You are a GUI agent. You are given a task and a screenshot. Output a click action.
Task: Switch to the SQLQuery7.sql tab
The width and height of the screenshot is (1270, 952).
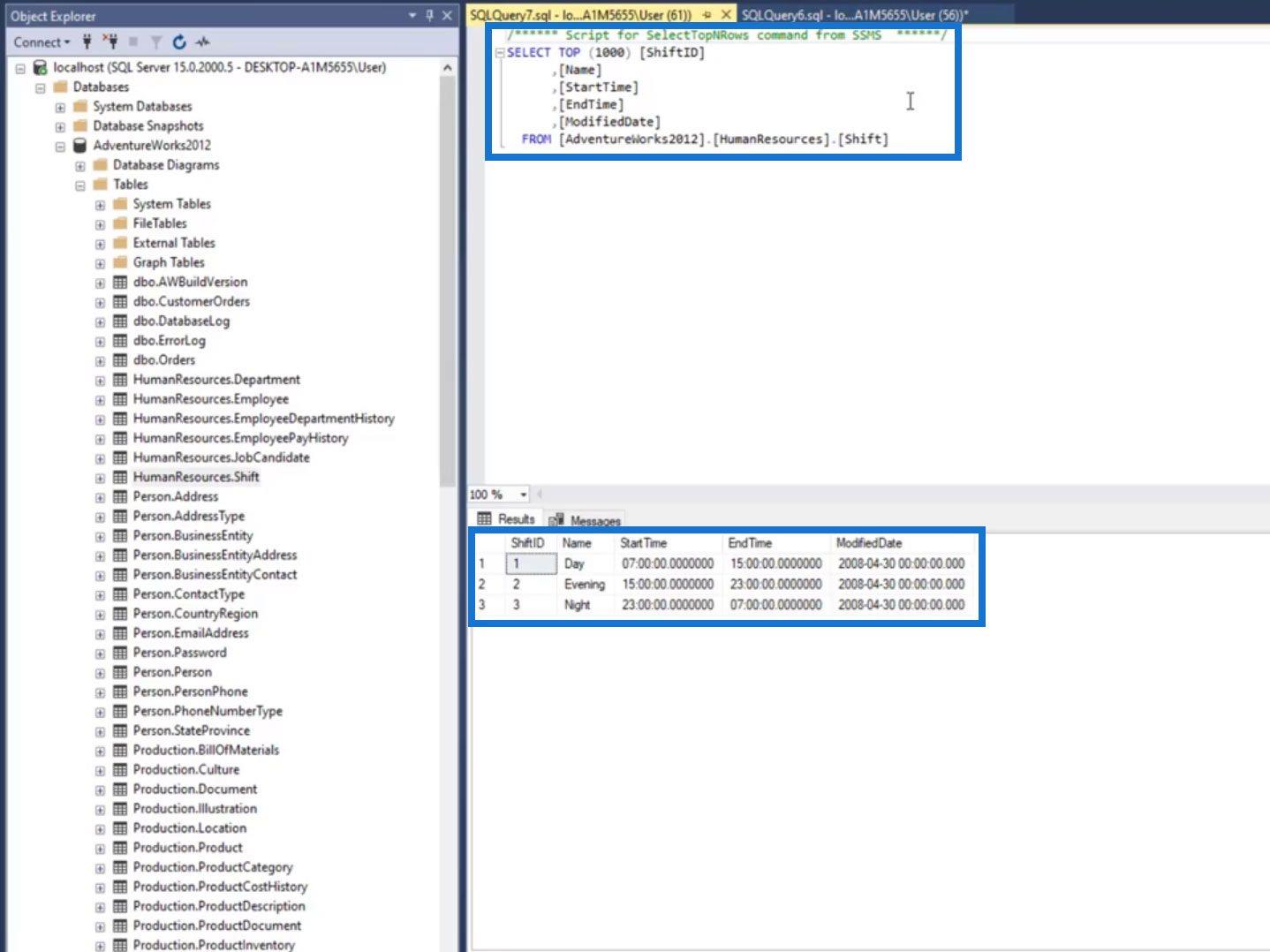click(x=580, y=15)
